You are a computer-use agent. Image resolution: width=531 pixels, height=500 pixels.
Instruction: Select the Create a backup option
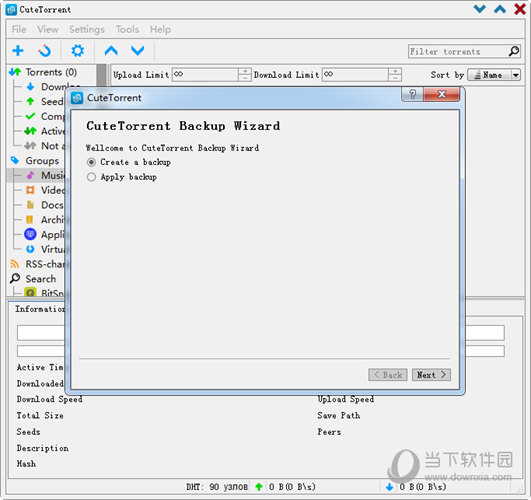click(x=129, y=162)
